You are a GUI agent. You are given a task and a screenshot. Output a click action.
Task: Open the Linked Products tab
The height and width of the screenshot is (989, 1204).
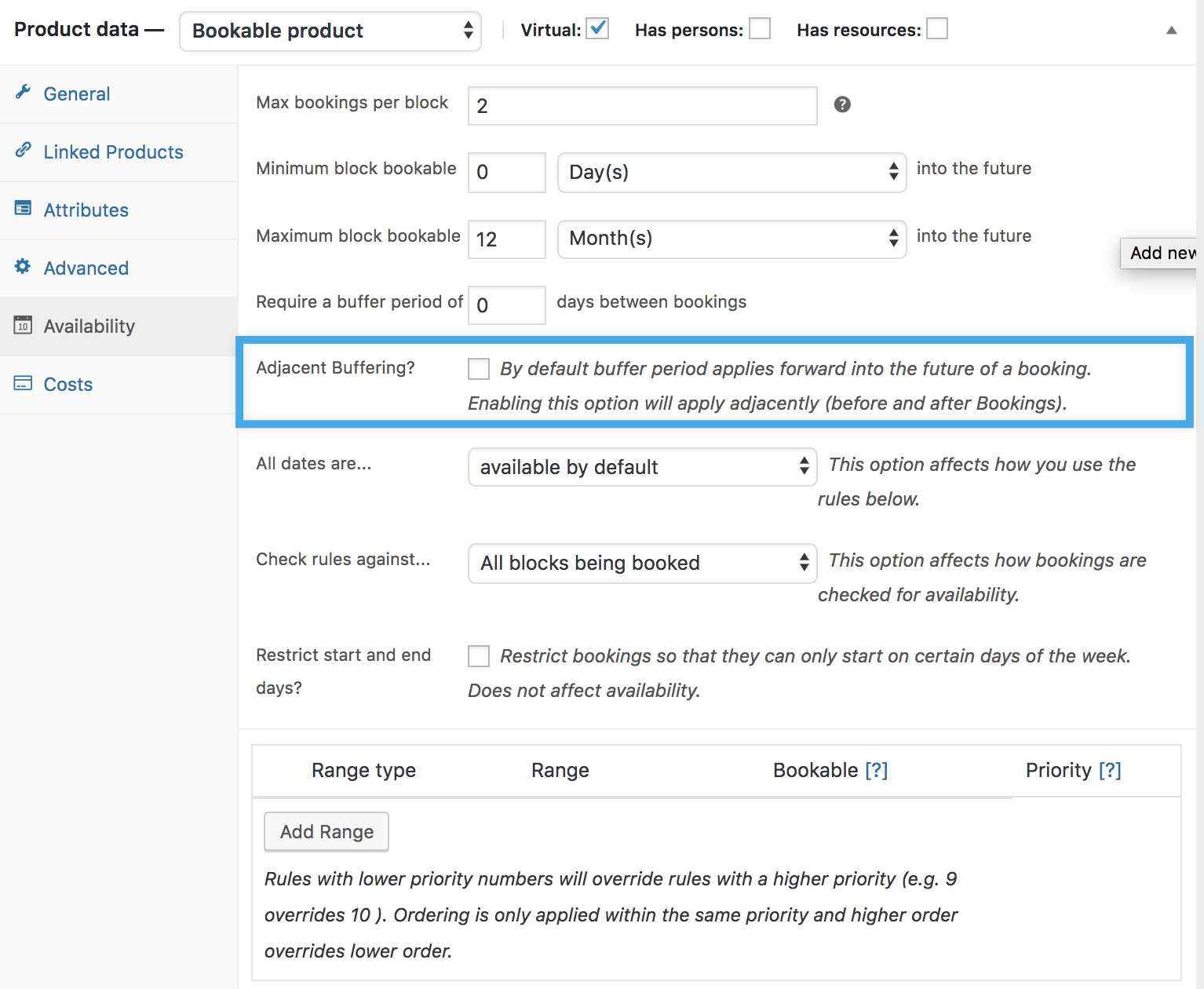[x=113, y=152]
